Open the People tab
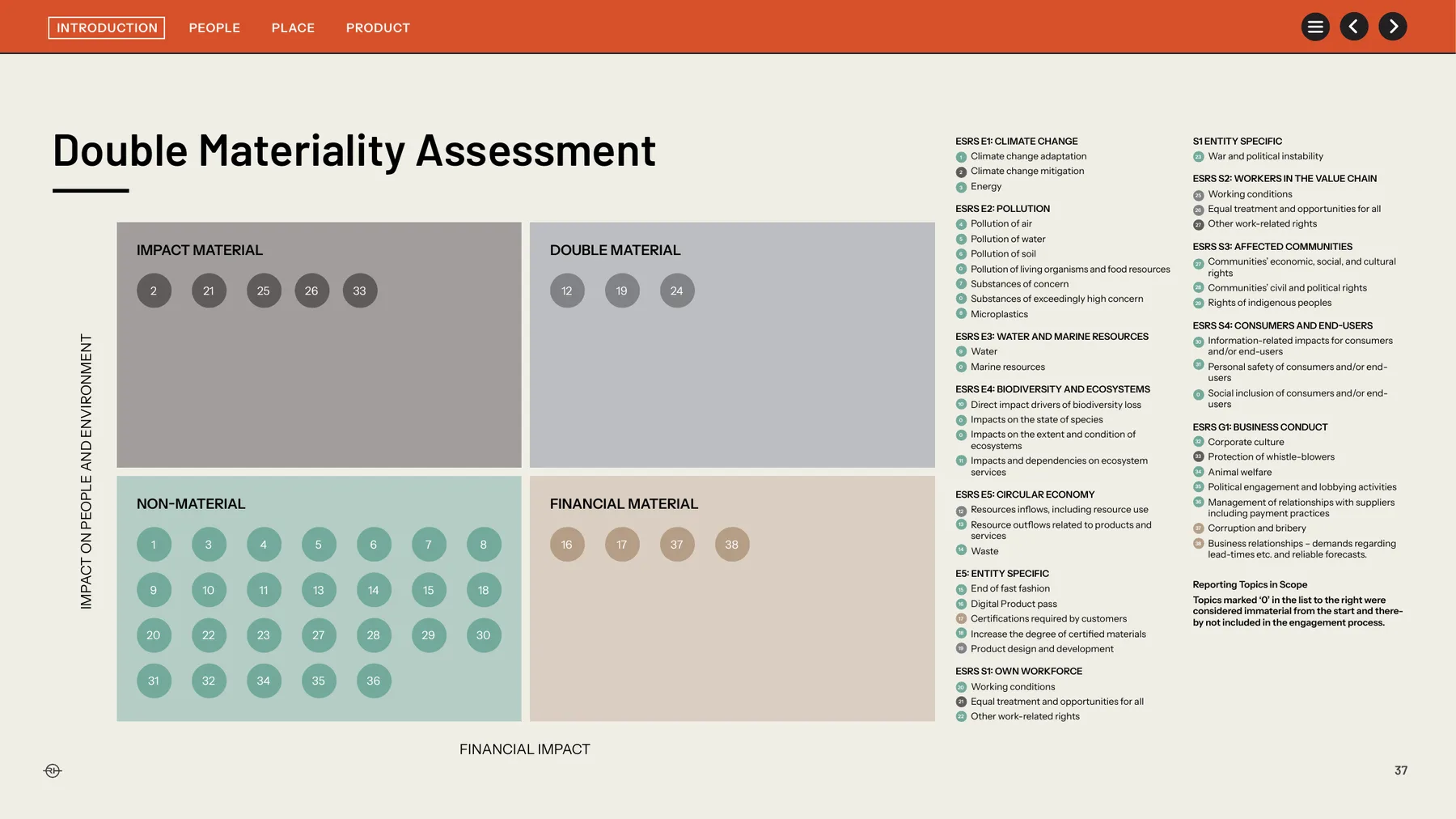This screenshot has width=1456, height=819. (x=214, y=28)
